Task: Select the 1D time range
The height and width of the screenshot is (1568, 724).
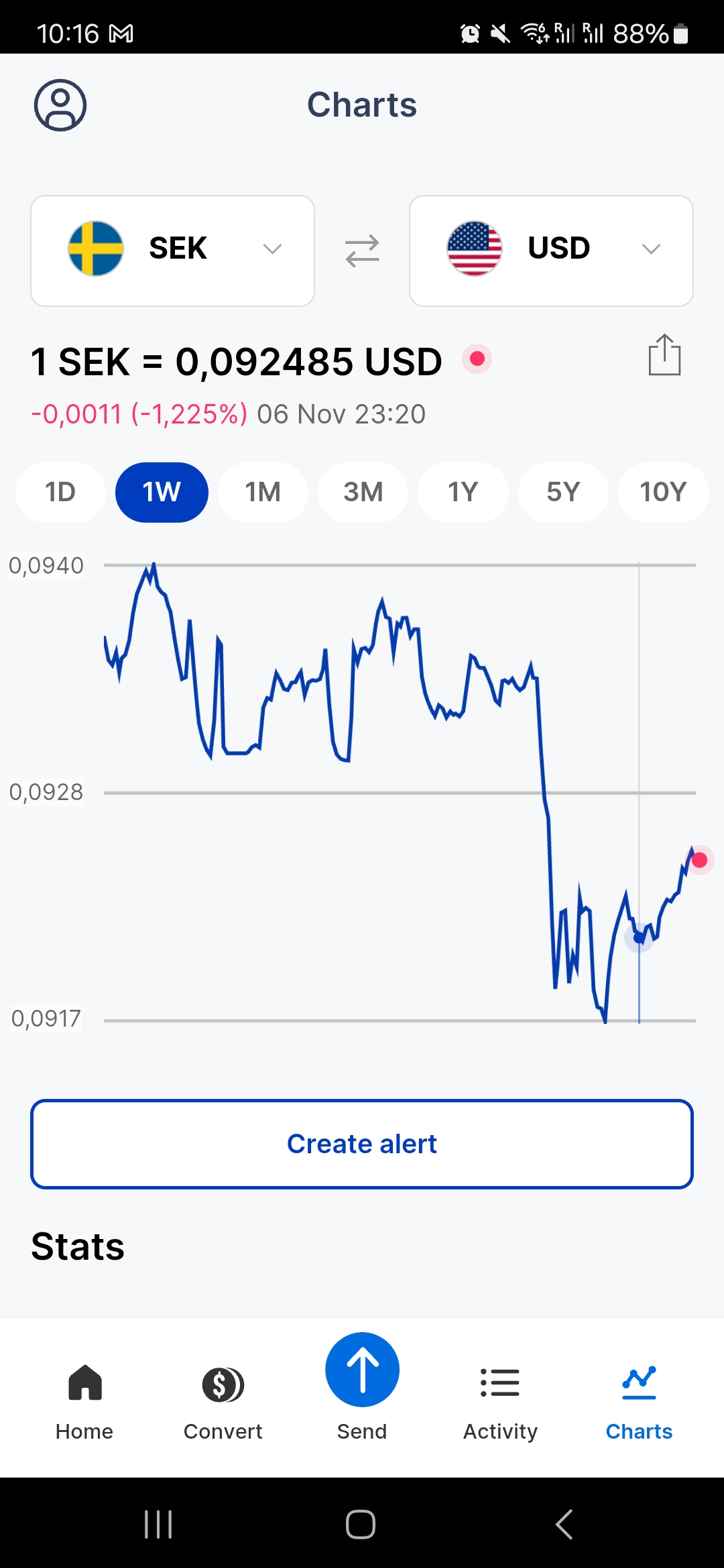Action: click(x=60, y=493)
